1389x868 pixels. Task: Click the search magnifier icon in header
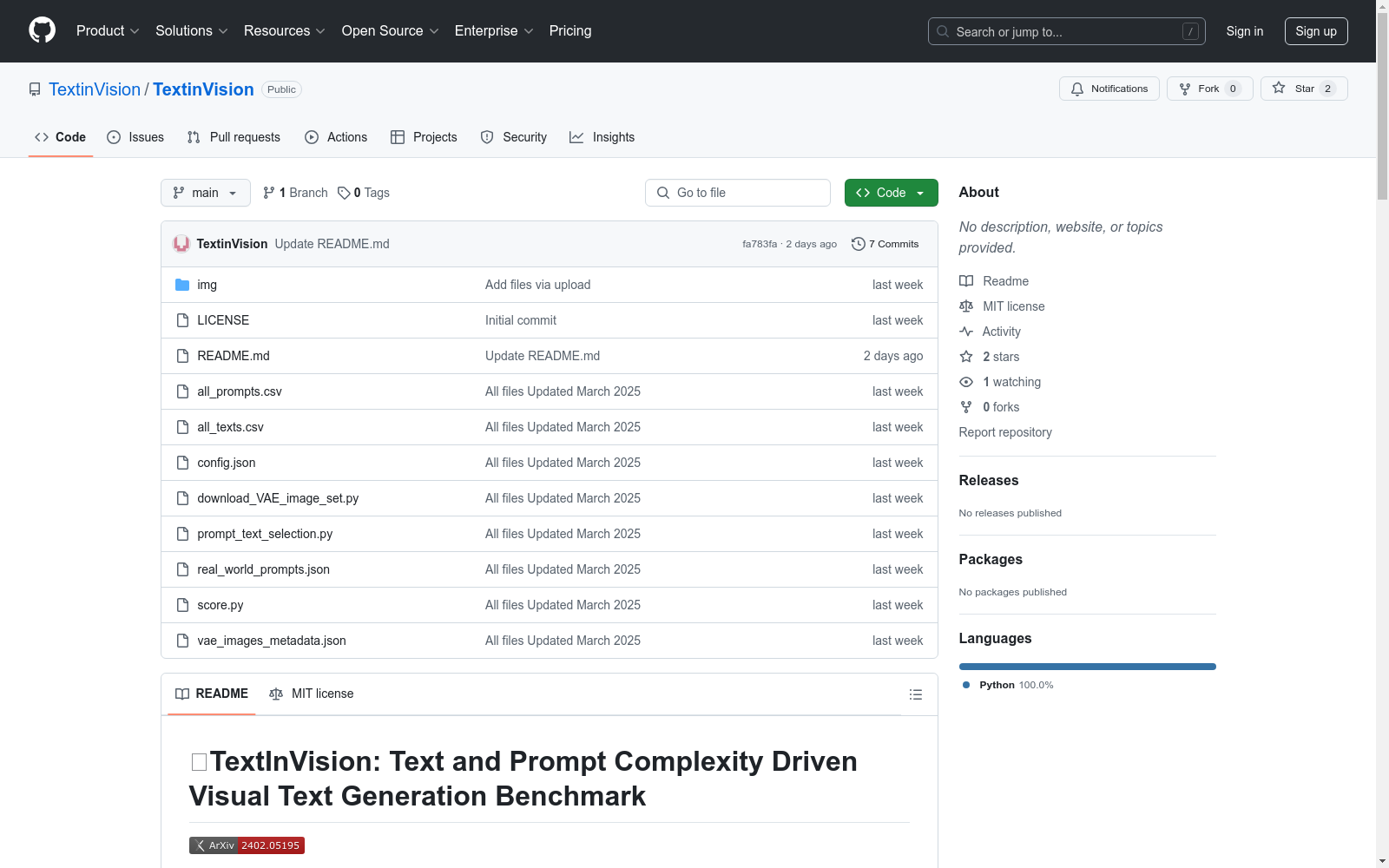click(943, 31)
